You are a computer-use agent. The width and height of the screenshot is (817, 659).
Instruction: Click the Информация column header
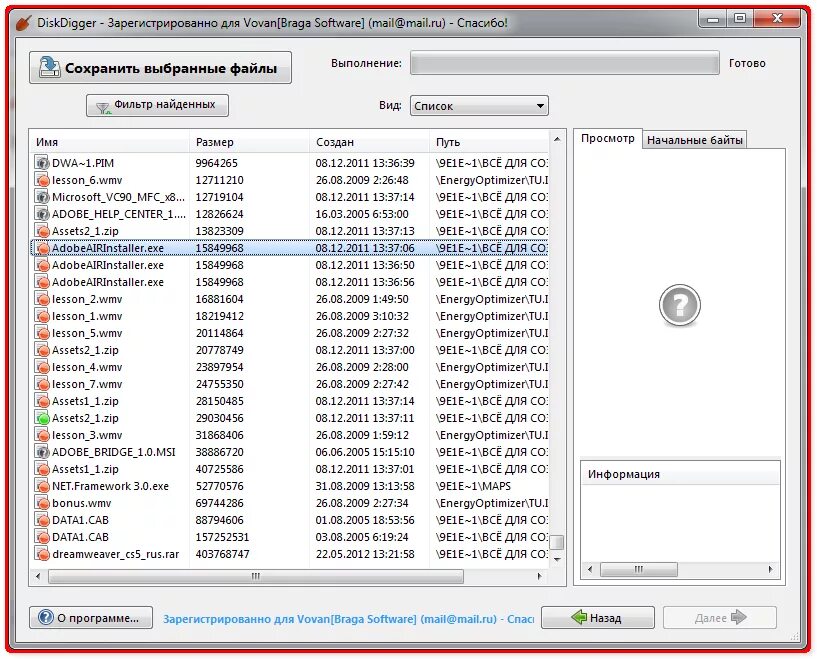(x=680, y=474)
